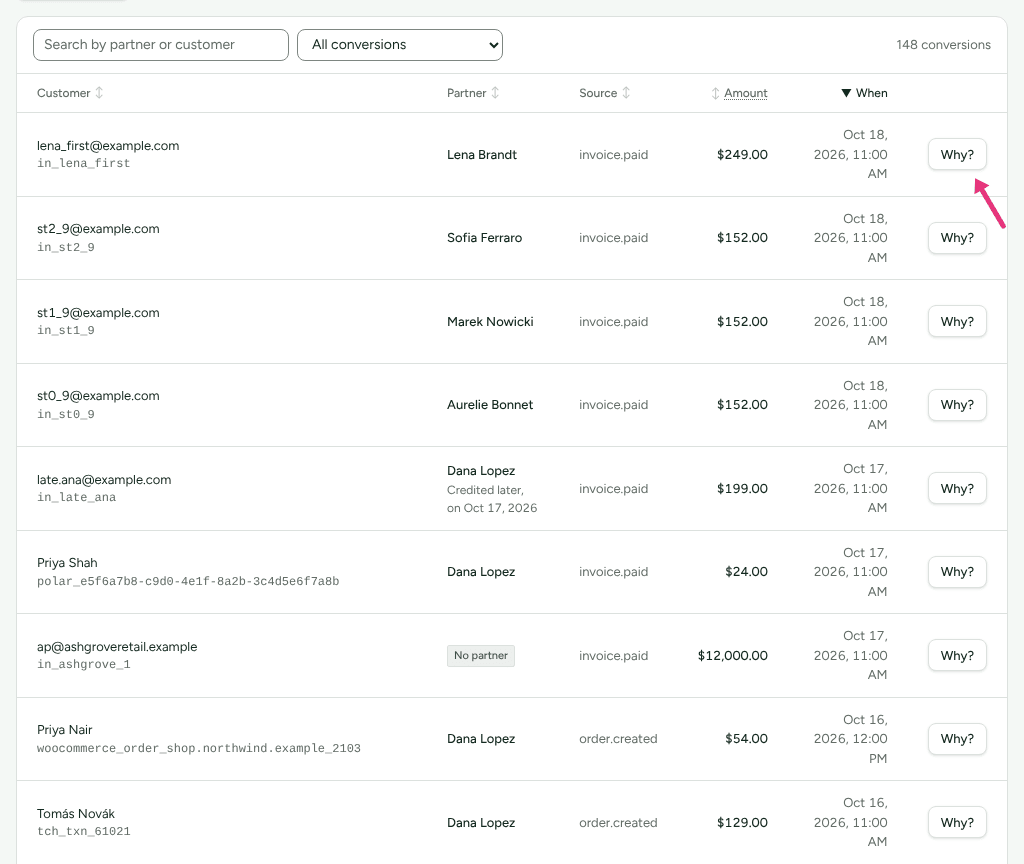Select customer ap@ashgroveretail.example
1024x864 pixels.
[x=117, y=647]
